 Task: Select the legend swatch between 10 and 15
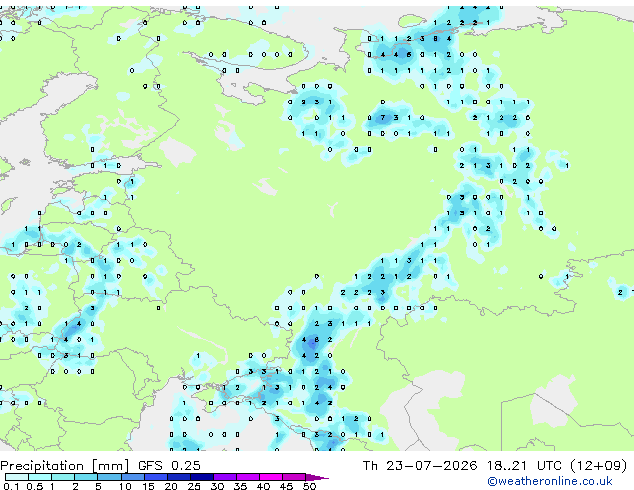pyautogui.click(x=132, y=477)
